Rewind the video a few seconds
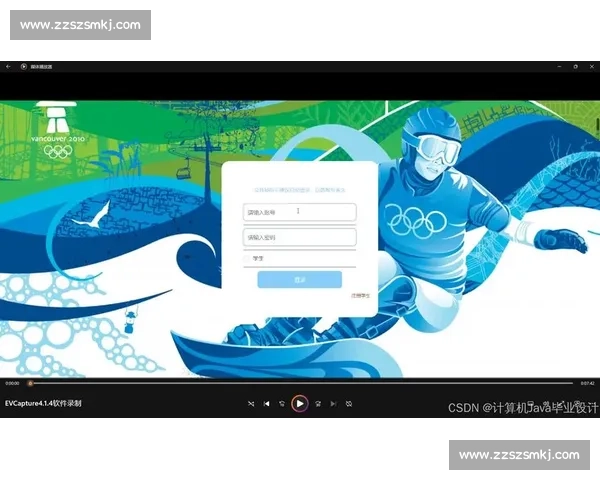Image resolution: width=600 pixels, height=480 pixels. pyautogui.click(x=282, y=404)
